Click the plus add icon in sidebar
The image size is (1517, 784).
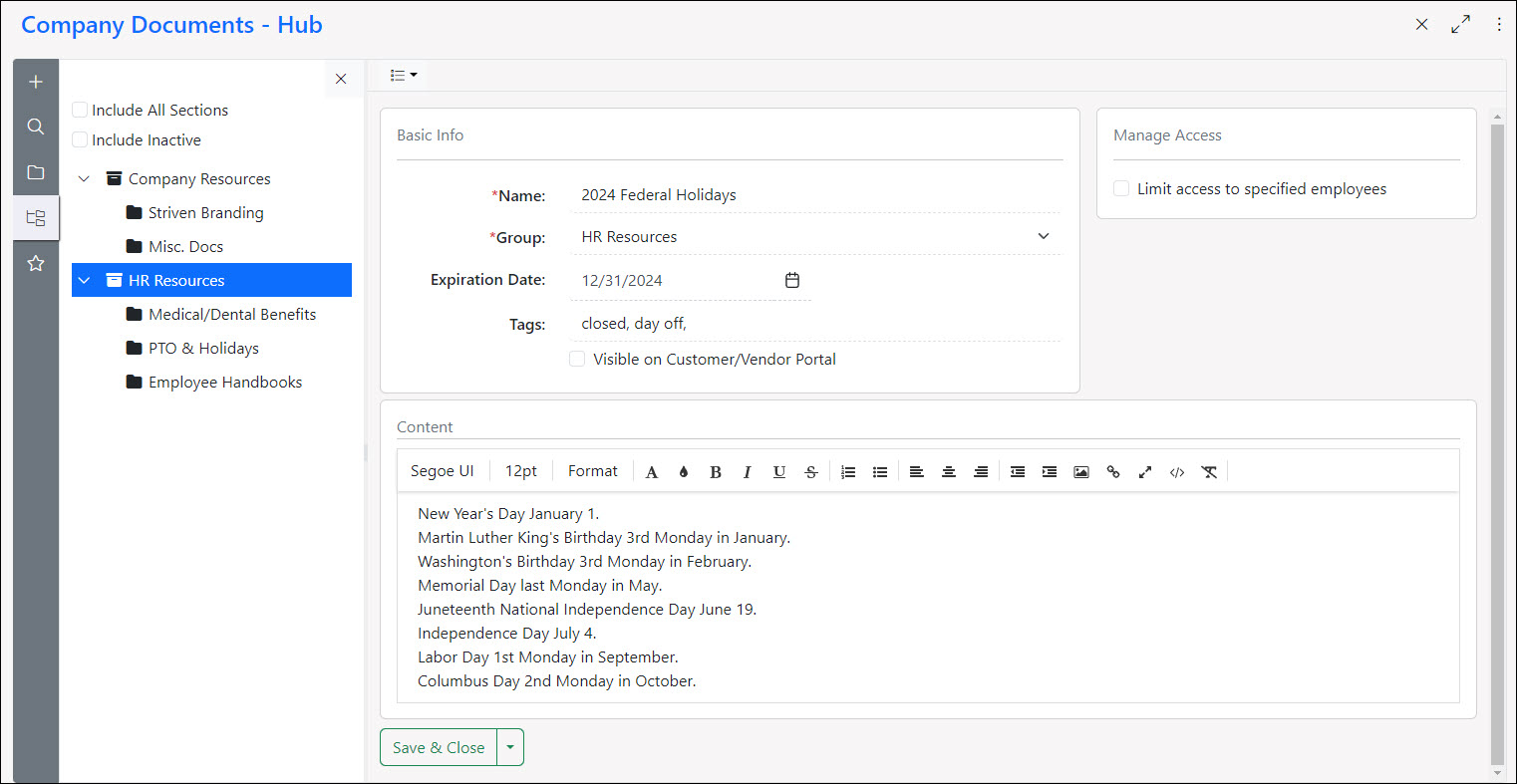click(36, 82)
